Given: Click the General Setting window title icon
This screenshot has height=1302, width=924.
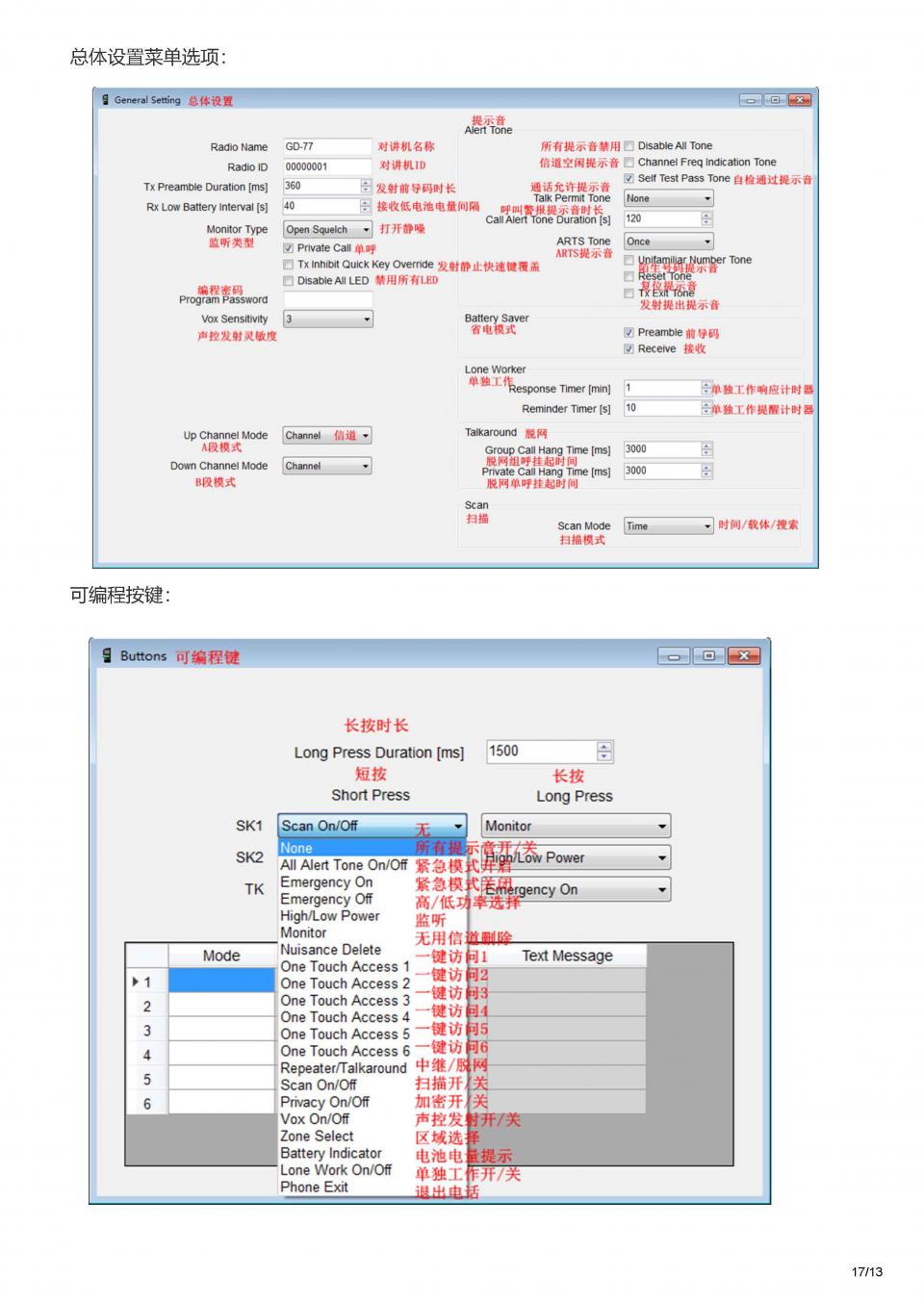Looking at the screenshot, I should coord(106,100).
